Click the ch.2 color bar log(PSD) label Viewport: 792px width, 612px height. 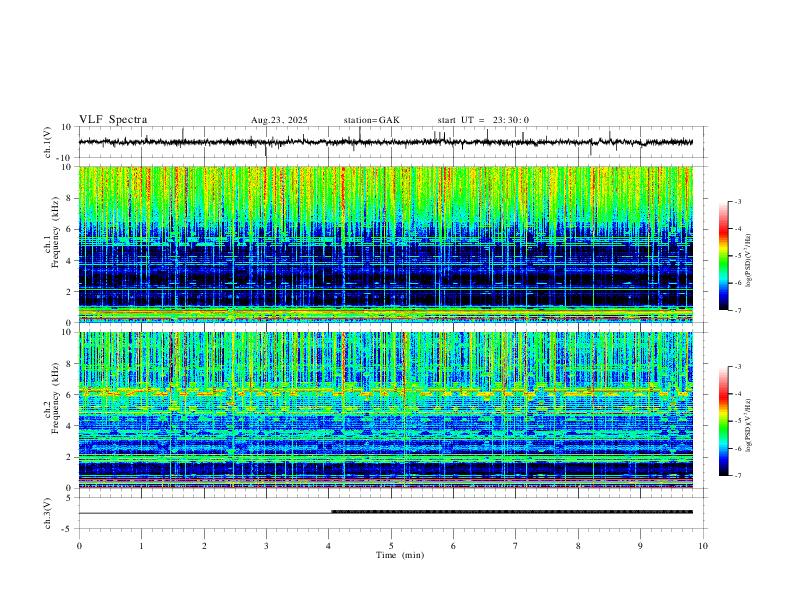(x=749, y=426)
